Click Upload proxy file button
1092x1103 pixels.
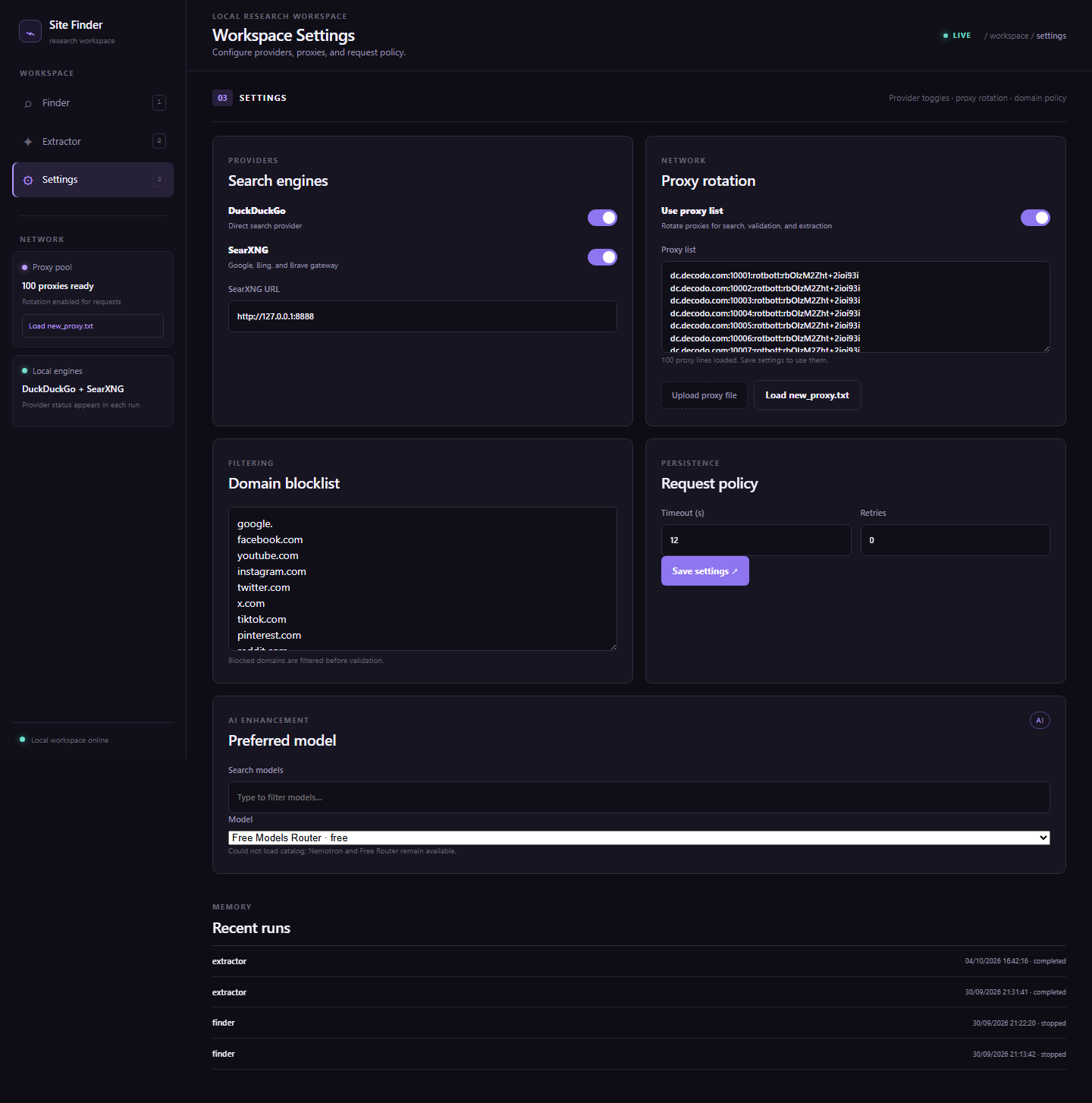[704, 395]
